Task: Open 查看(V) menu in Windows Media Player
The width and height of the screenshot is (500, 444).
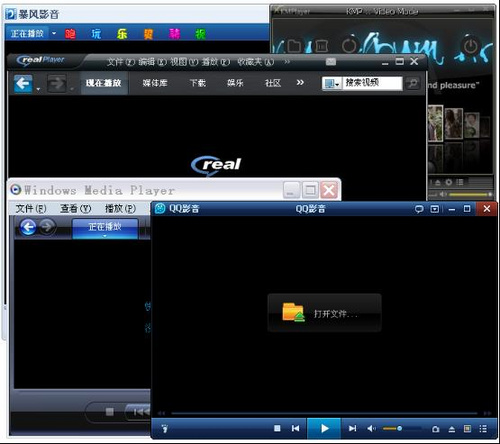Action: 75,209
